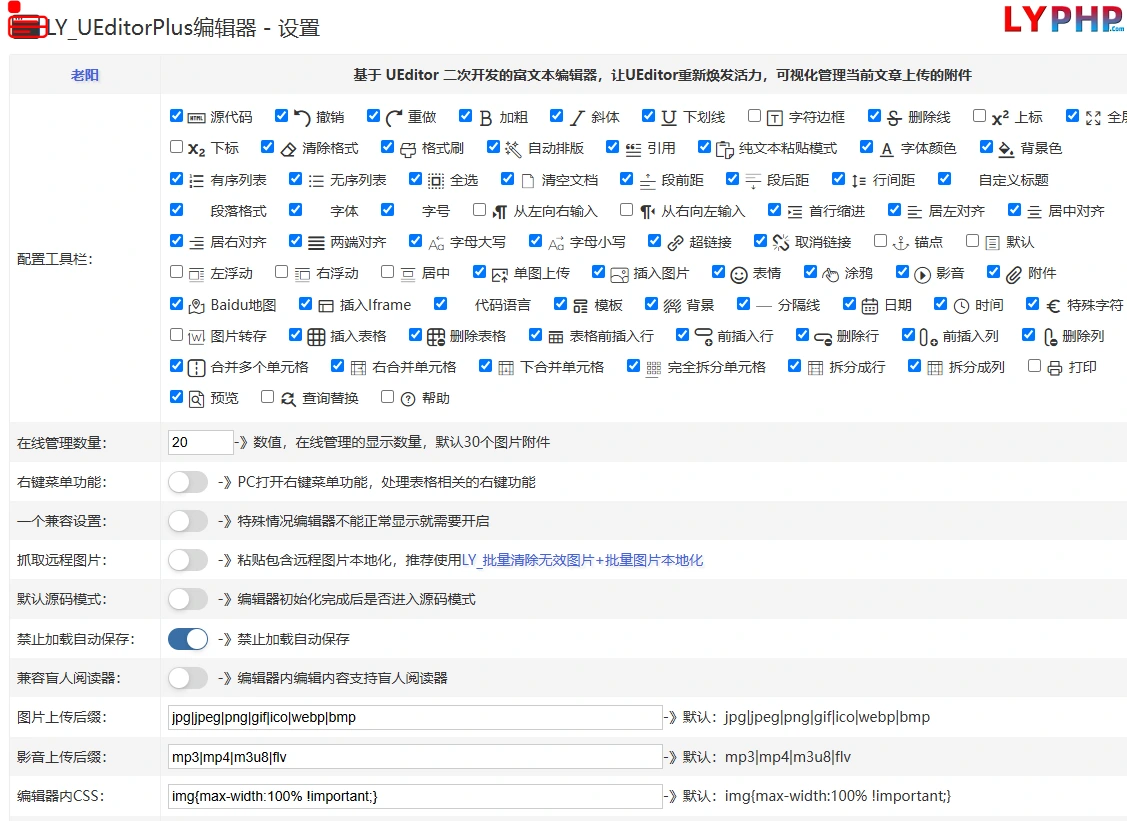The height and width of the screenshot is (821, 1127).
Task: Click the blockquote (引用) icon
Action: pyautogui.click(x=633, y=150)
